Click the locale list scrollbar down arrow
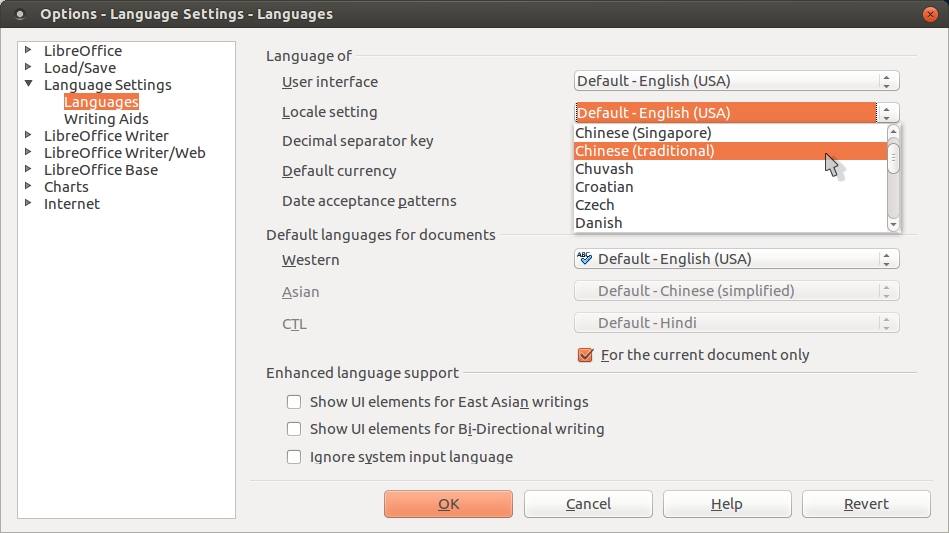This screenshot has width=949, height=533. point(894,224)
